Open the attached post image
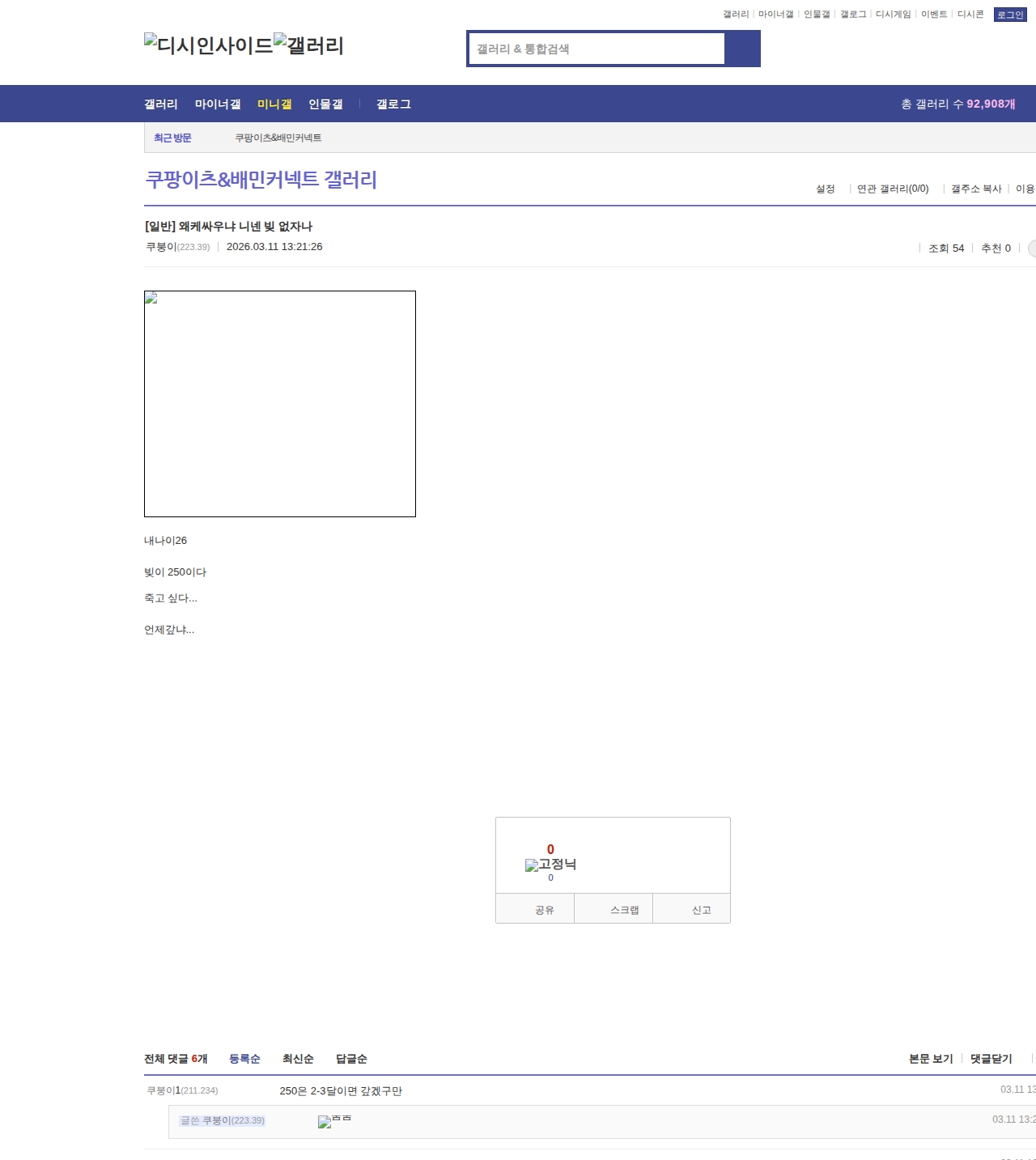The image size is (1036, 1160). pos(279,403)
